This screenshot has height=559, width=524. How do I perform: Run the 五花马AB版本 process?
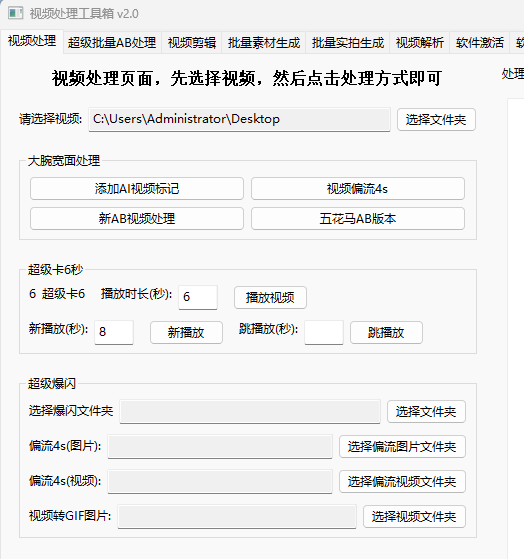pyautogui.click(x=358, y=219)
